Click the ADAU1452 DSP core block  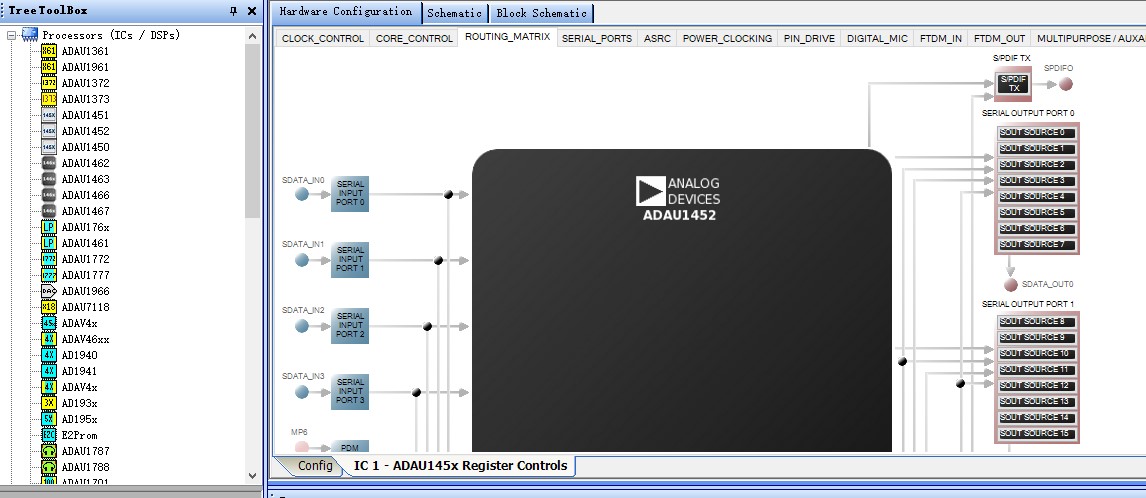point(682,300)
